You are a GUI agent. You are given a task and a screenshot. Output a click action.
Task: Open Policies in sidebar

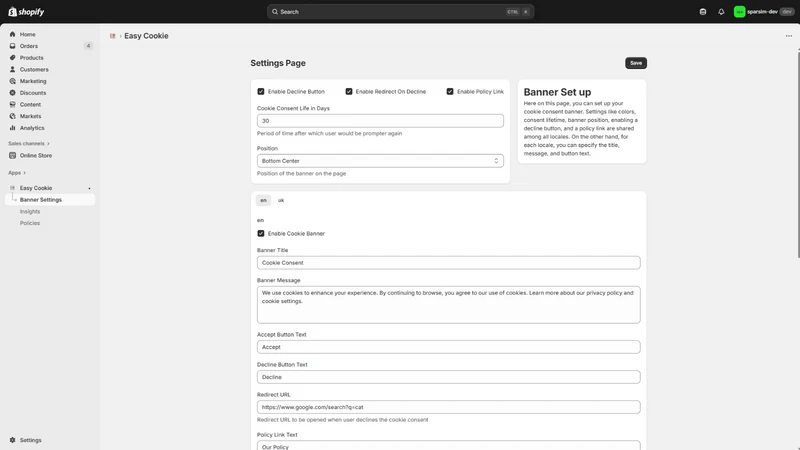tap(30, 223)
